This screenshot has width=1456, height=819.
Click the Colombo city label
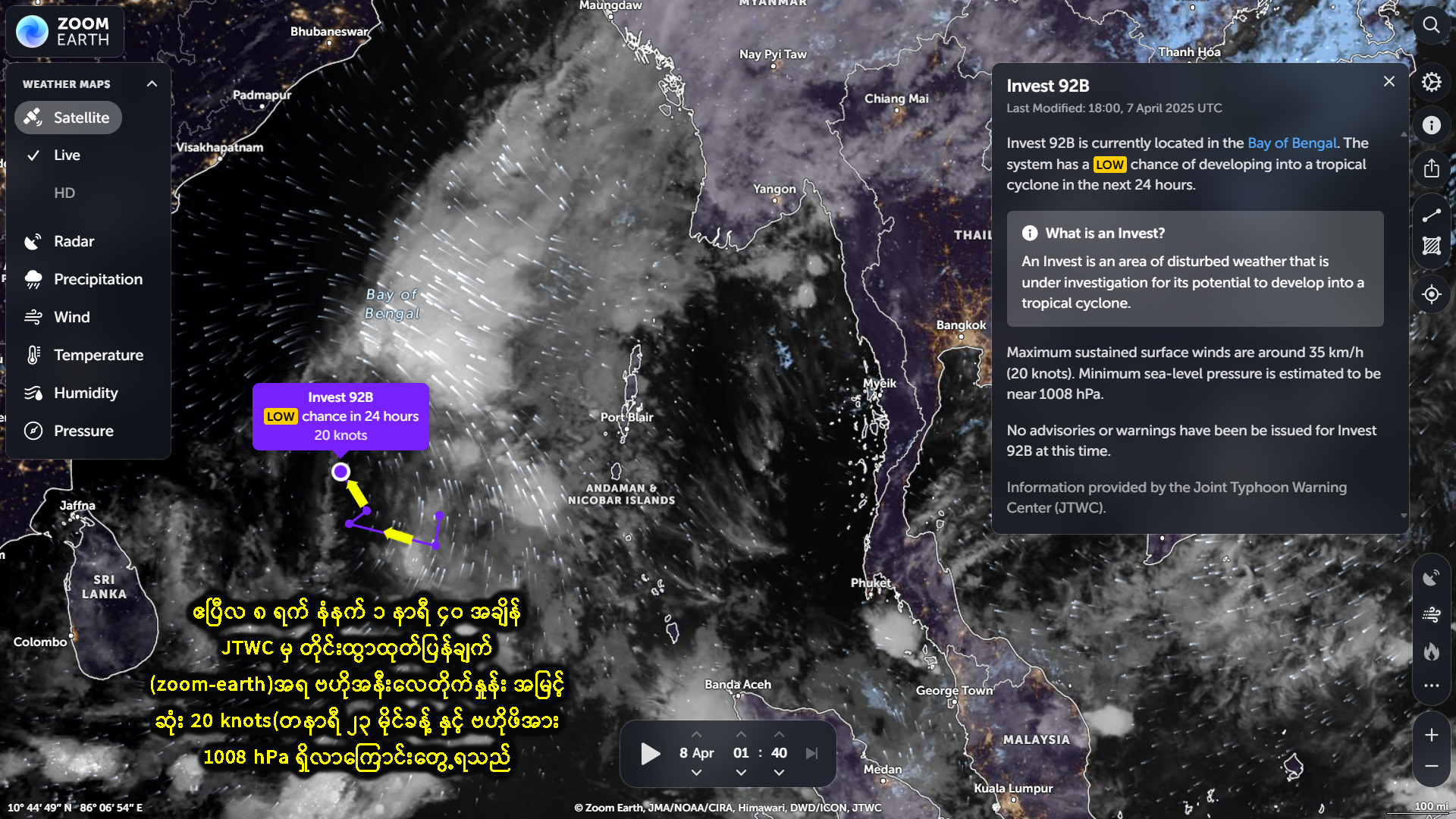40,642
